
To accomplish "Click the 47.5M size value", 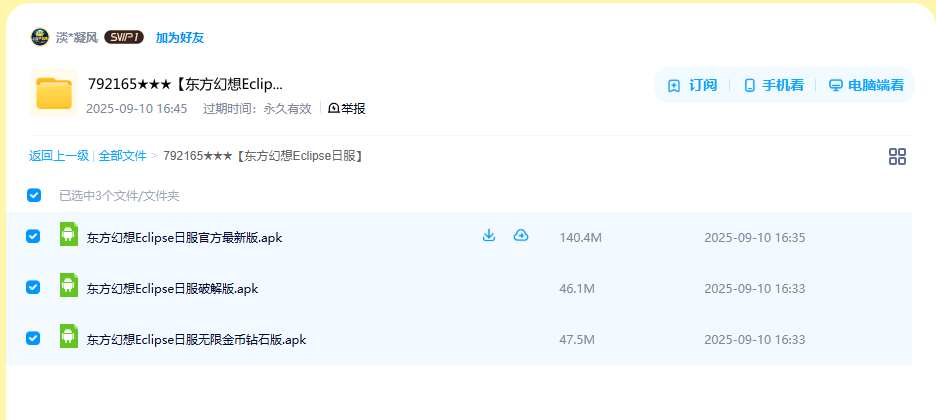I will pyautogui.click(x=577, y=340).
